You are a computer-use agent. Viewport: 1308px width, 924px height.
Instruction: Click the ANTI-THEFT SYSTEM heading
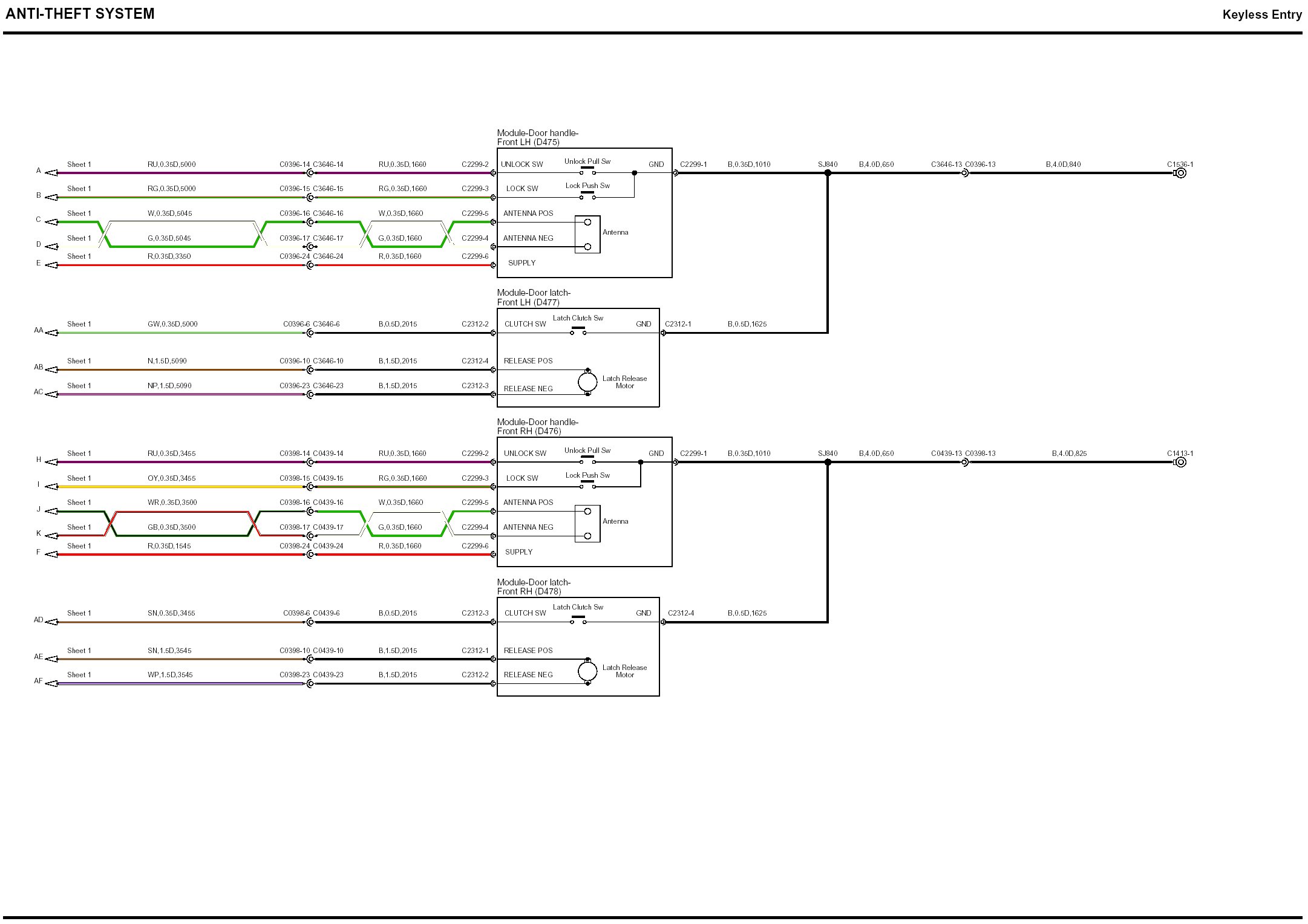(x=80, y=13)
